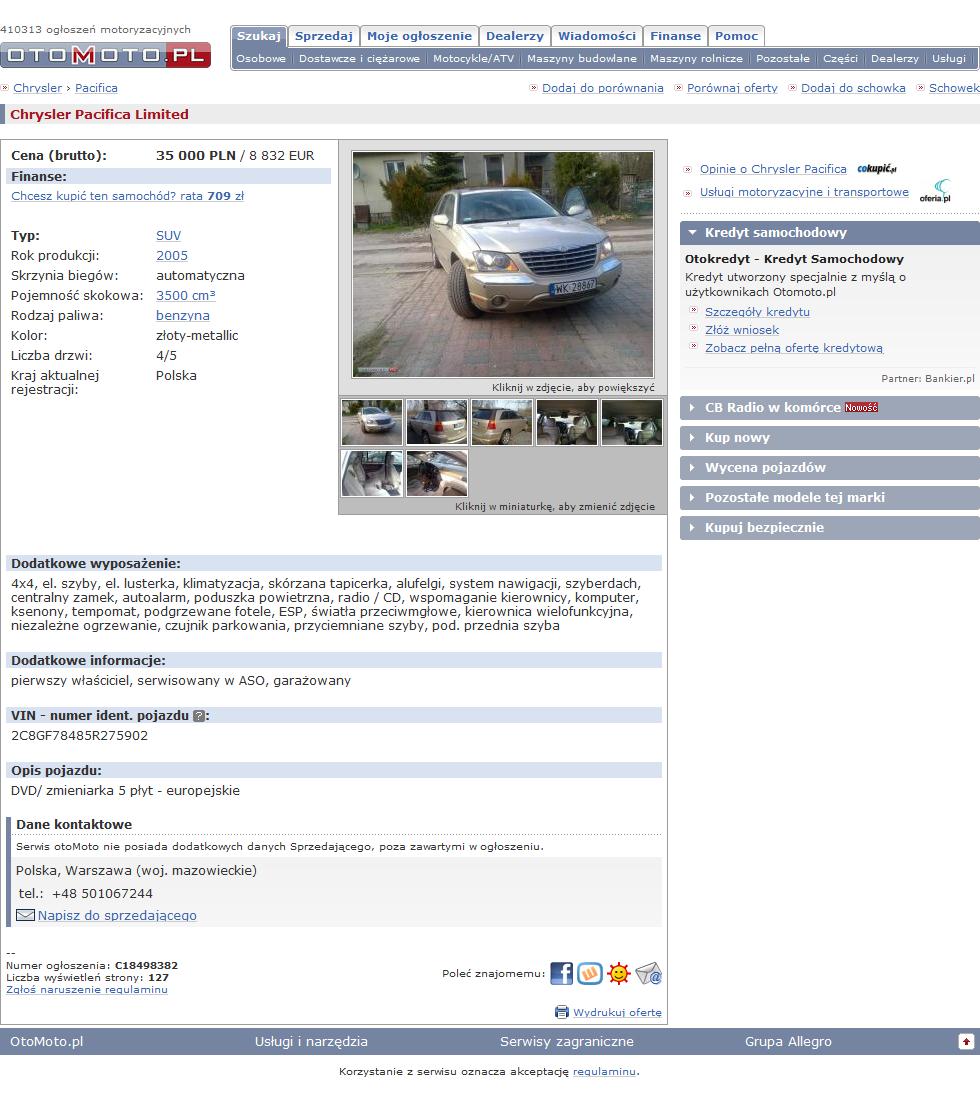Screen dimensions: 980x1097
Task: Open the financing rata 709 zł link
Action: click(x=127, y=197)
